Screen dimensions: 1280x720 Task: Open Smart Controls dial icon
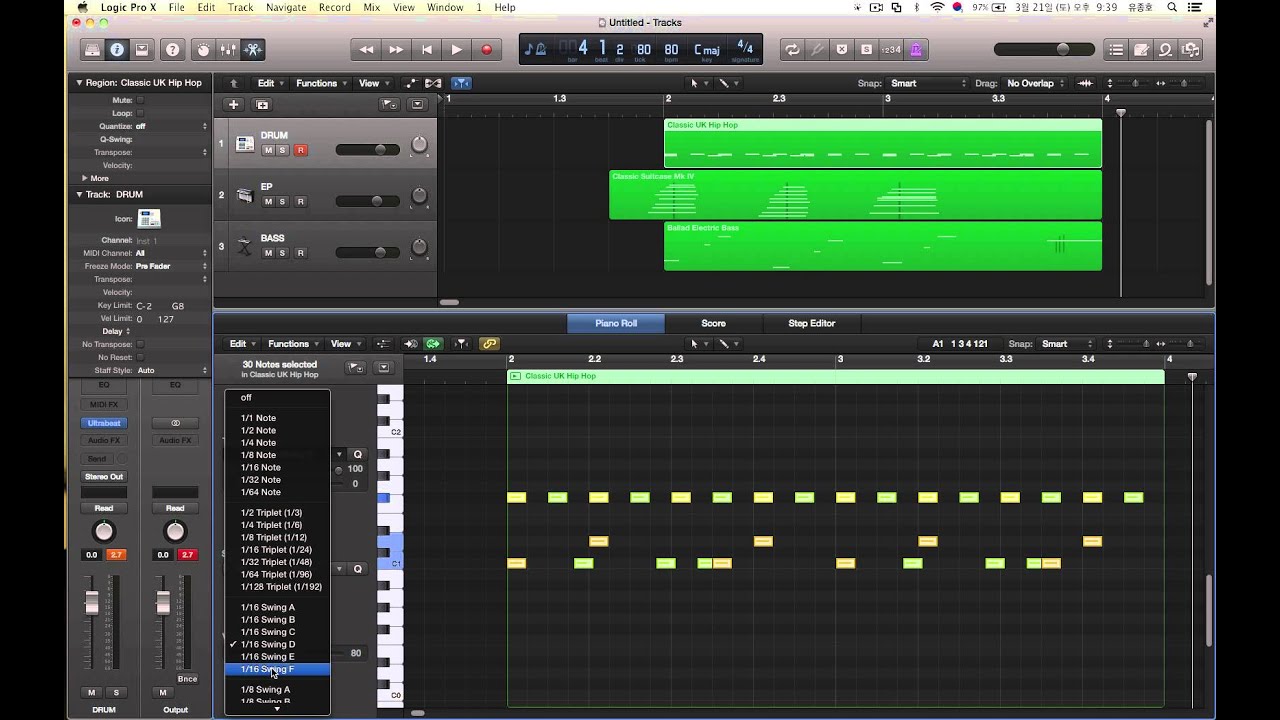point(204,49)
